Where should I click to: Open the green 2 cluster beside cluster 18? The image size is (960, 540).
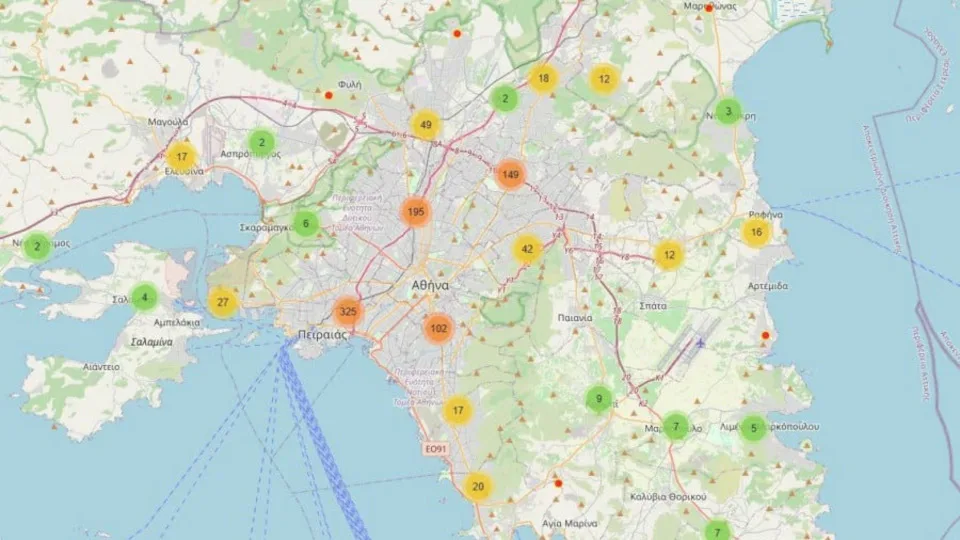[x=504, y=99]
